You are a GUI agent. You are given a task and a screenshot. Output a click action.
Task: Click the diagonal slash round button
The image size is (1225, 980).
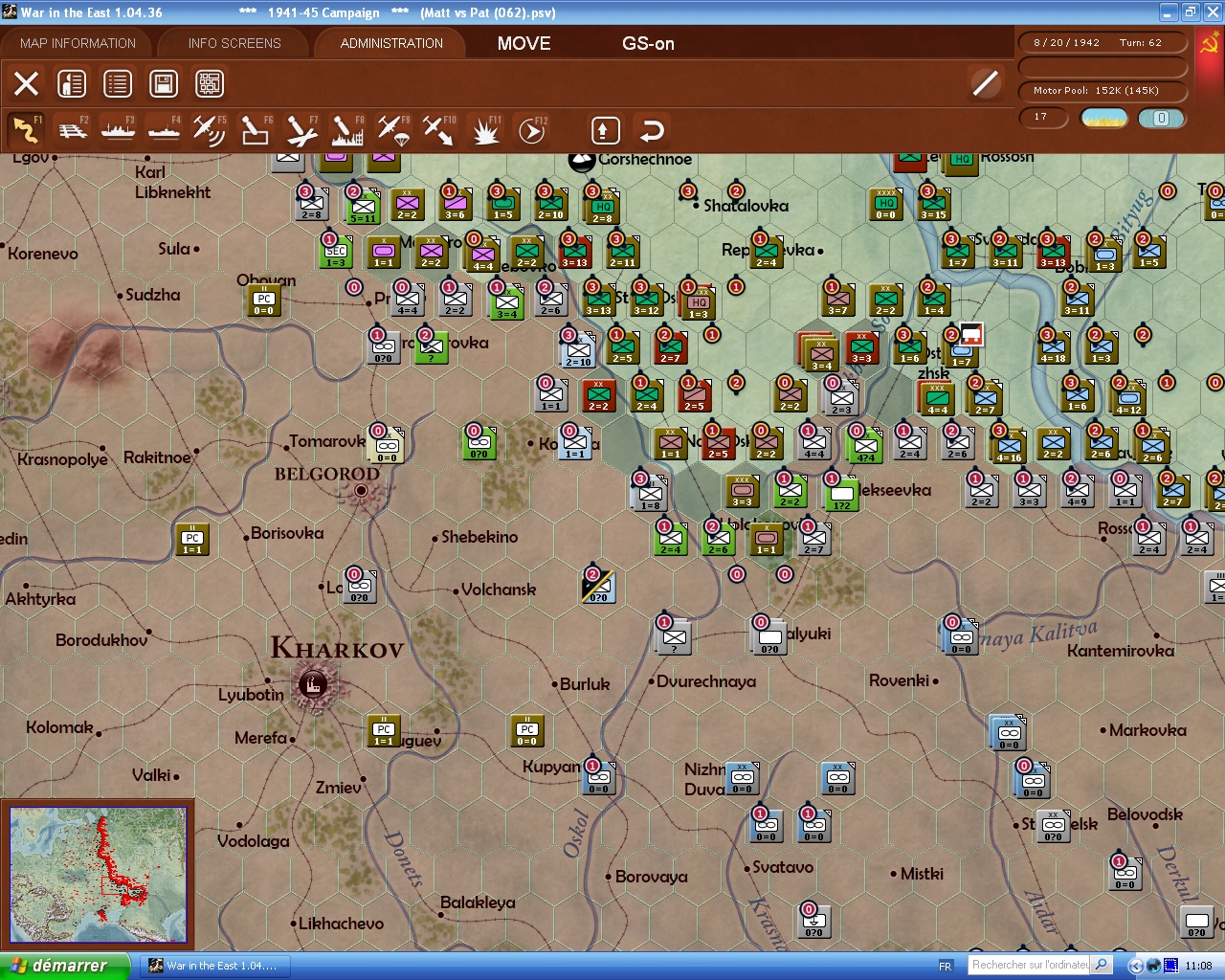pyautogui.click(x=985, y=83)
